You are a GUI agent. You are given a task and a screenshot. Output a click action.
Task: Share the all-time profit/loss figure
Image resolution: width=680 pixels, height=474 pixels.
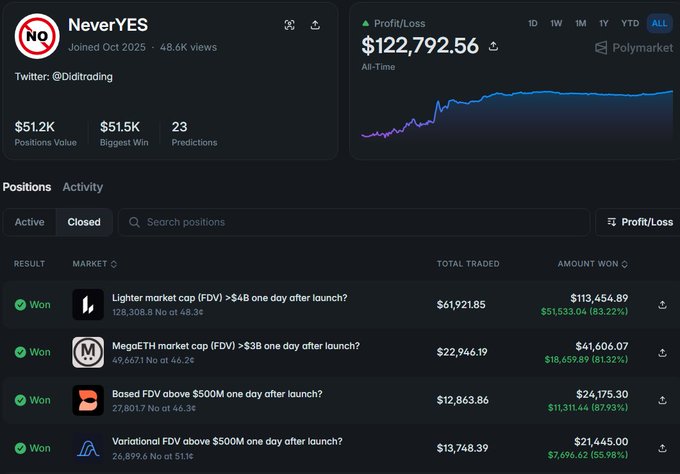tap(493, 46)
